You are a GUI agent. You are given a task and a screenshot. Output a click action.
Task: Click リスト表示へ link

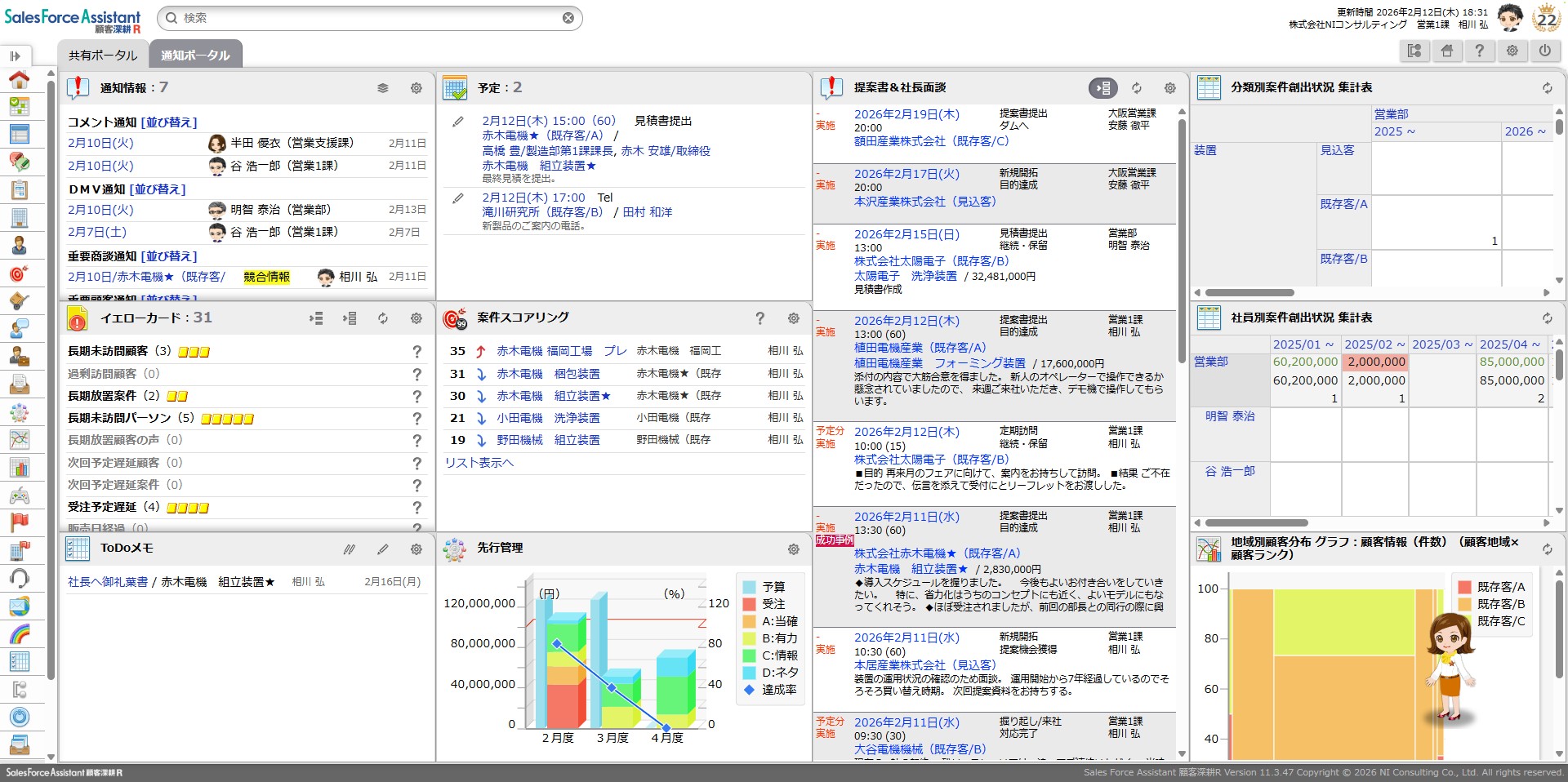479,463
